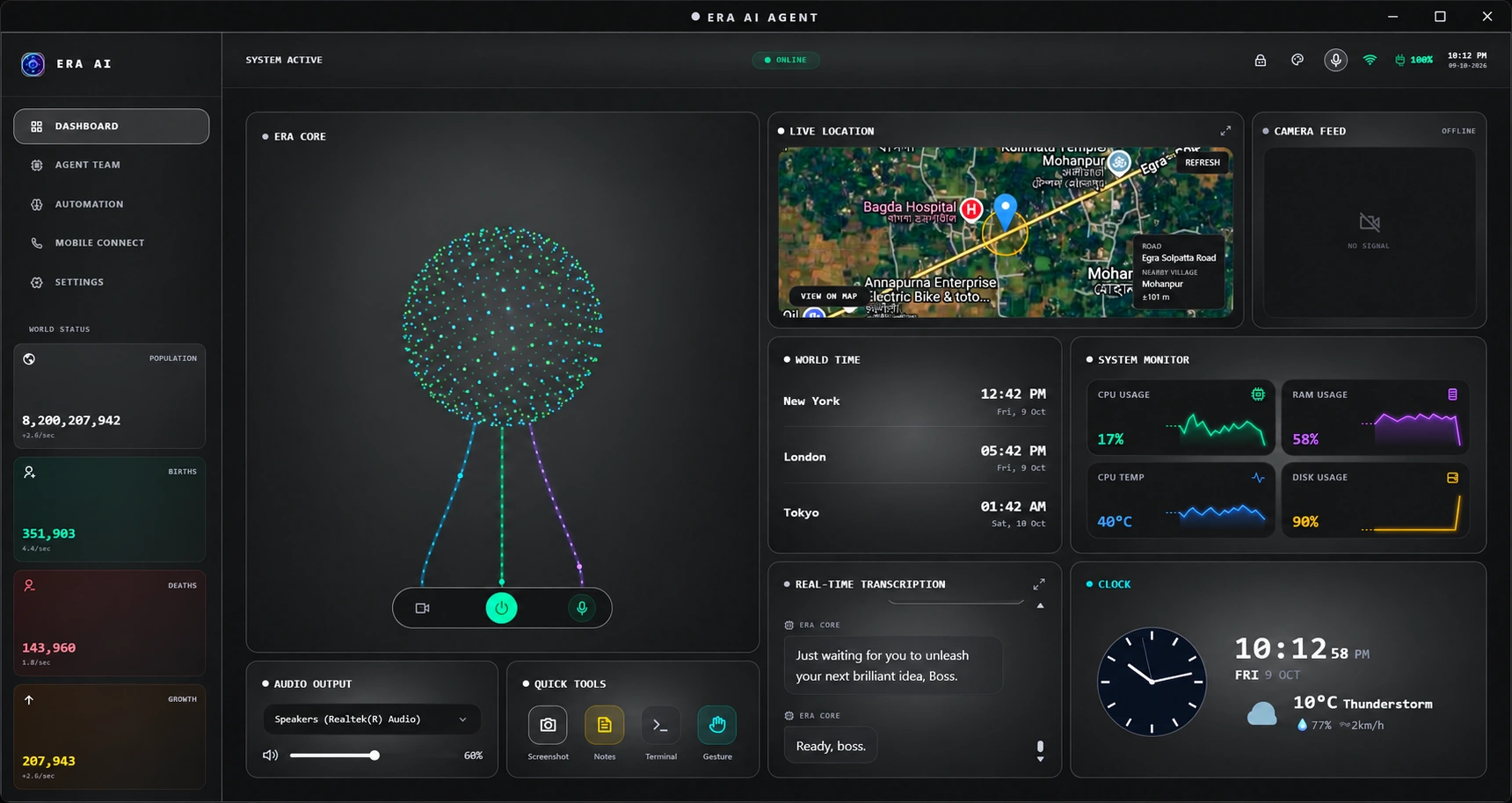The image size is (1512, 803).
Task: Open the Dashboard menu item
Action: point(112,127)
